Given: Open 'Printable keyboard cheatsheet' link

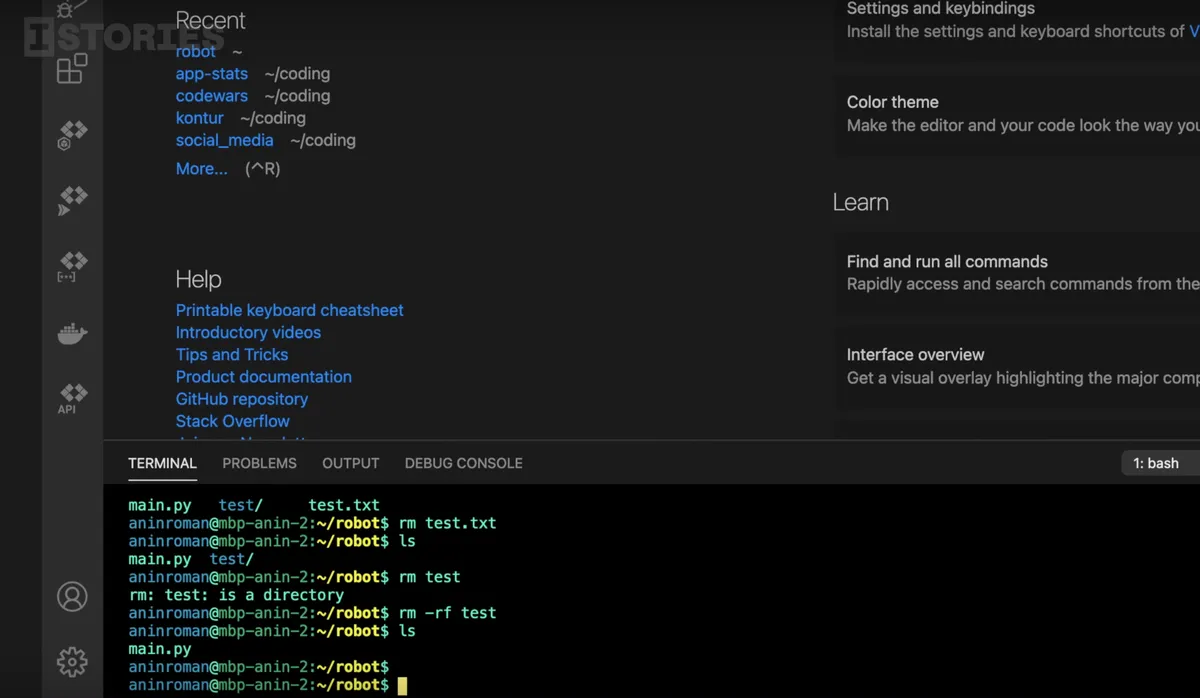Looking at the screenshot, I should click(290, 310).
